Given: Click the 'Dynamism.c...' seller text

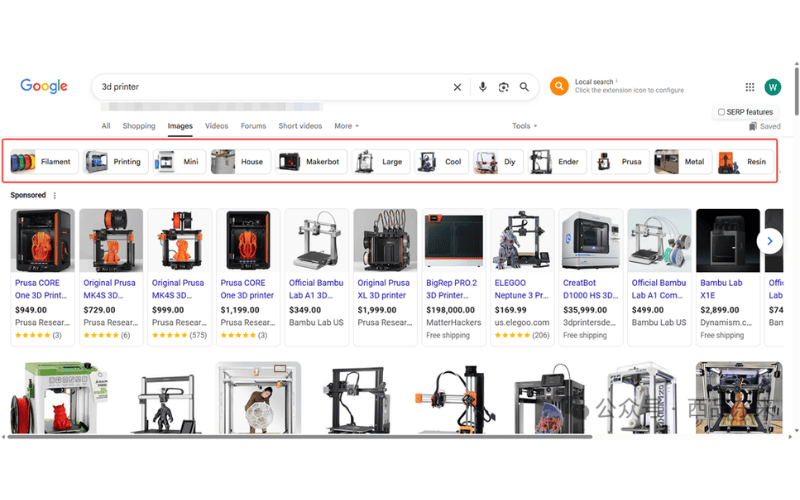Looking at the screenshot, I should [x=726, y=323].
